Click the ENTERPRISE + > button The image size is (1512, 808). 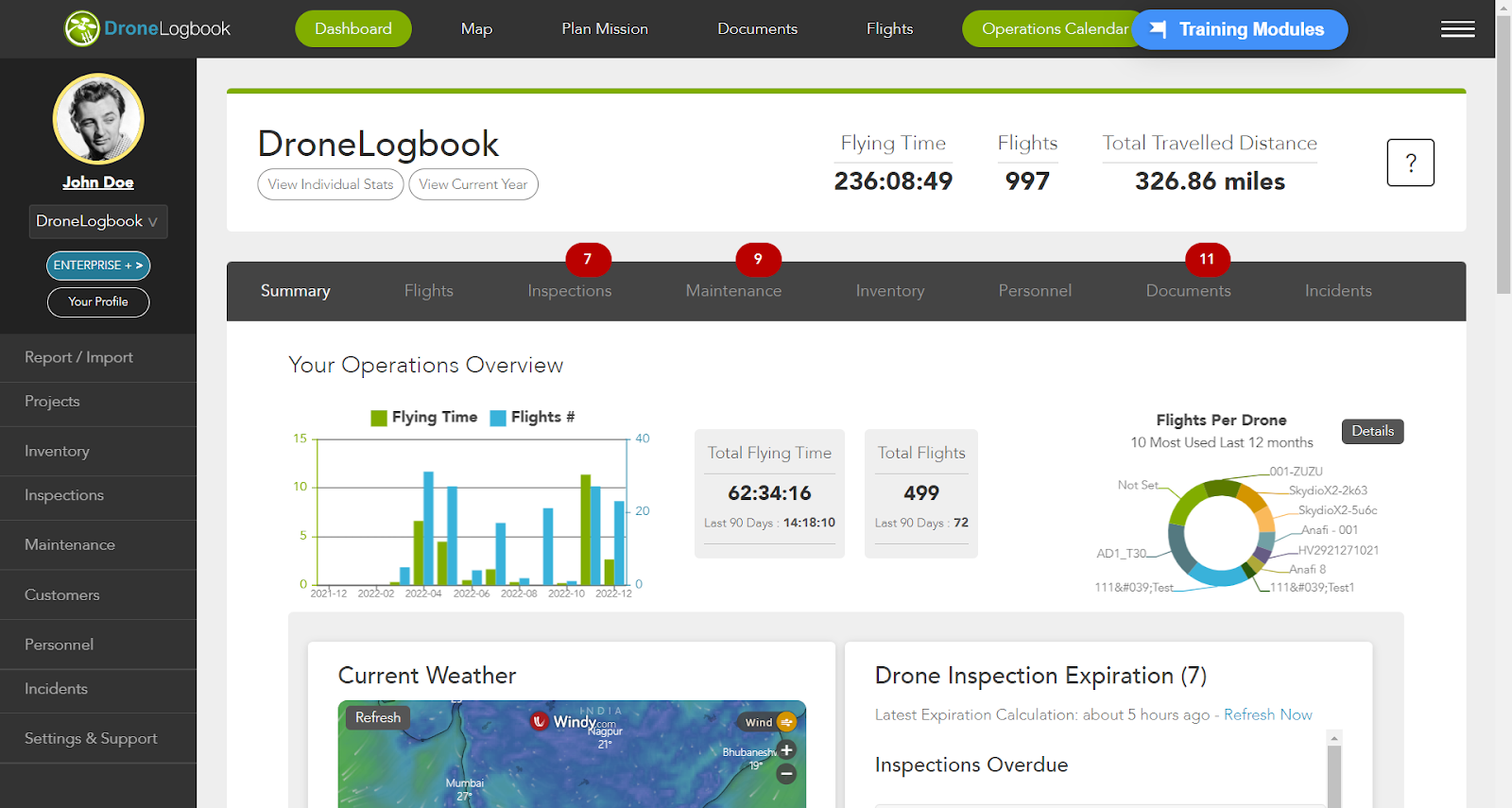click(98, 266)
